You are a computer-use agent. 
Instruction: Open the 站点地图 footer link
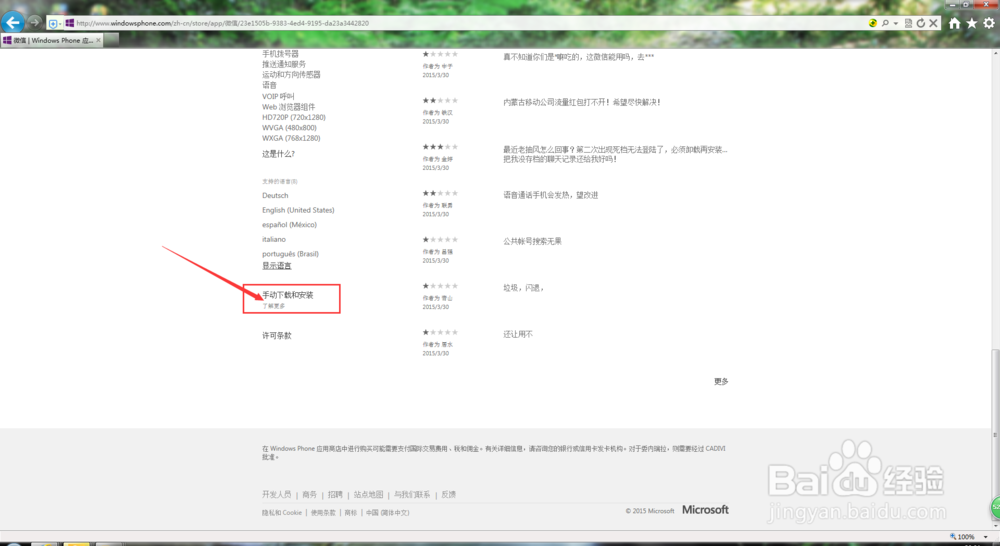pyautogui.click(x=368, y=494)
